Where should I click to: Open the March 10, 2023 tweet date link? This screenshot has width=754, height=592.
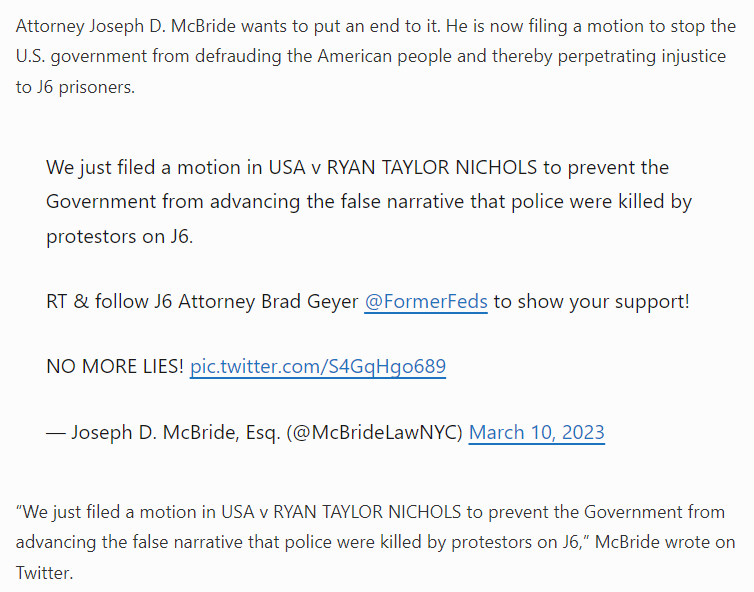coord(536,432)
